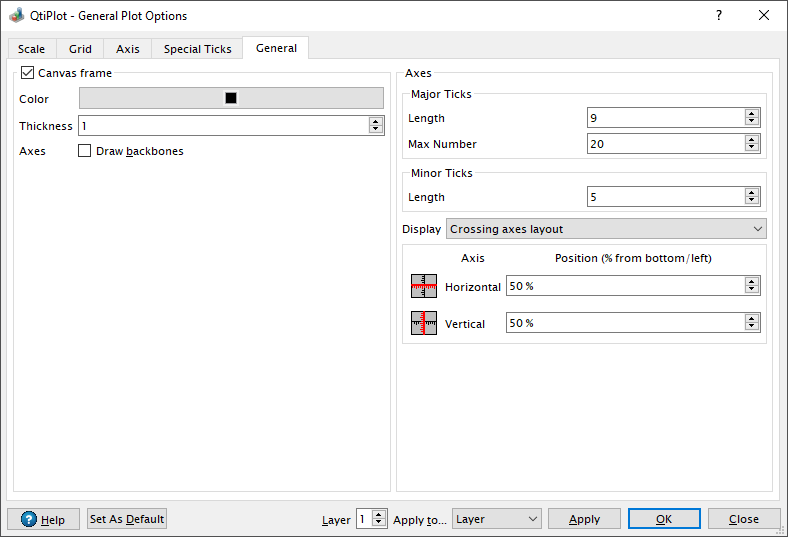The image size is (788, 537).
Task: Open the Display layout dropdown
Action: pyautogui.click(x=606, y=229)
